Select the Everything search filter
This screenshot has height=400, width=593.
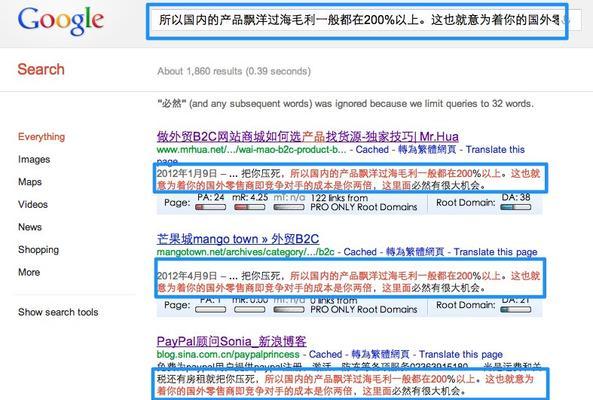41,137
